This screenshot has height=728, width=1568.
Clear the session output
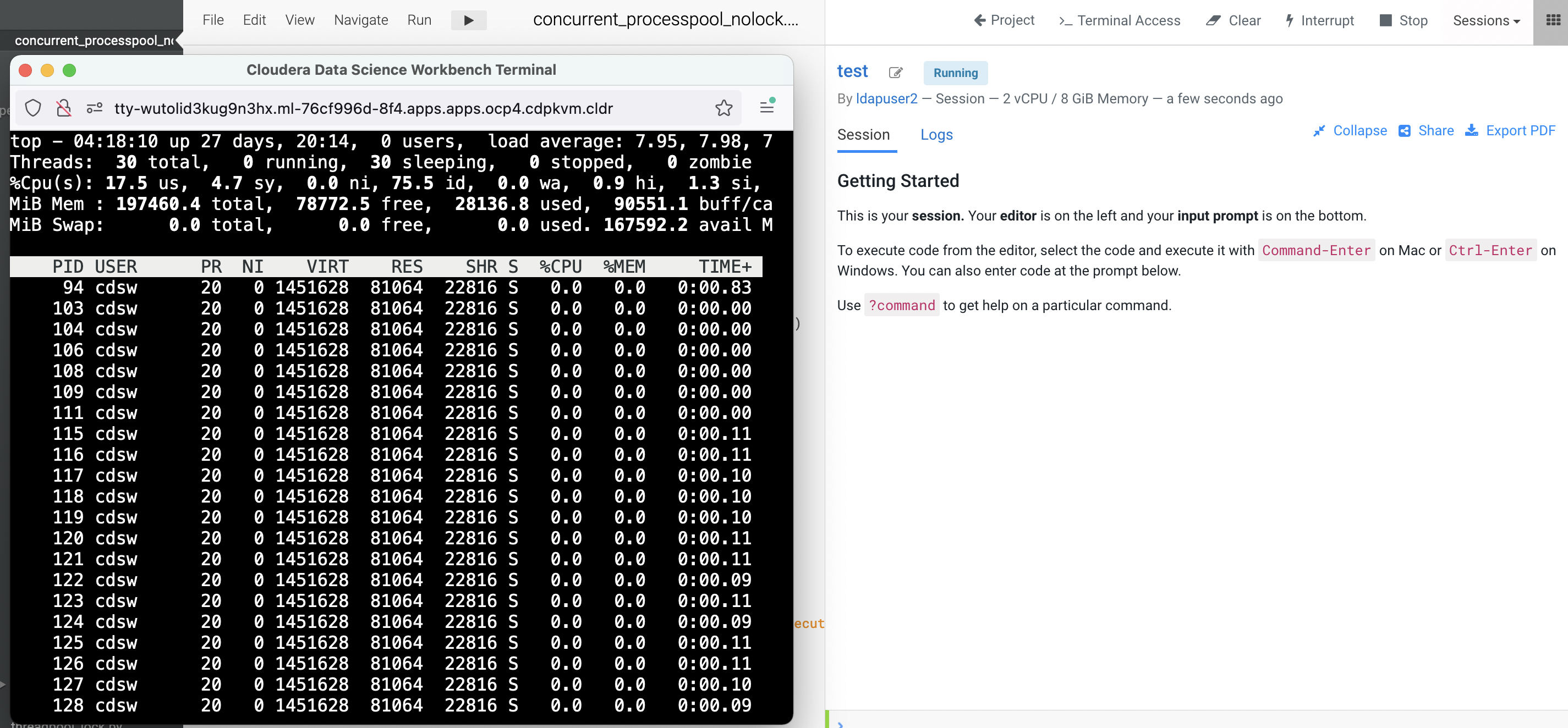tap(1233, 21)
